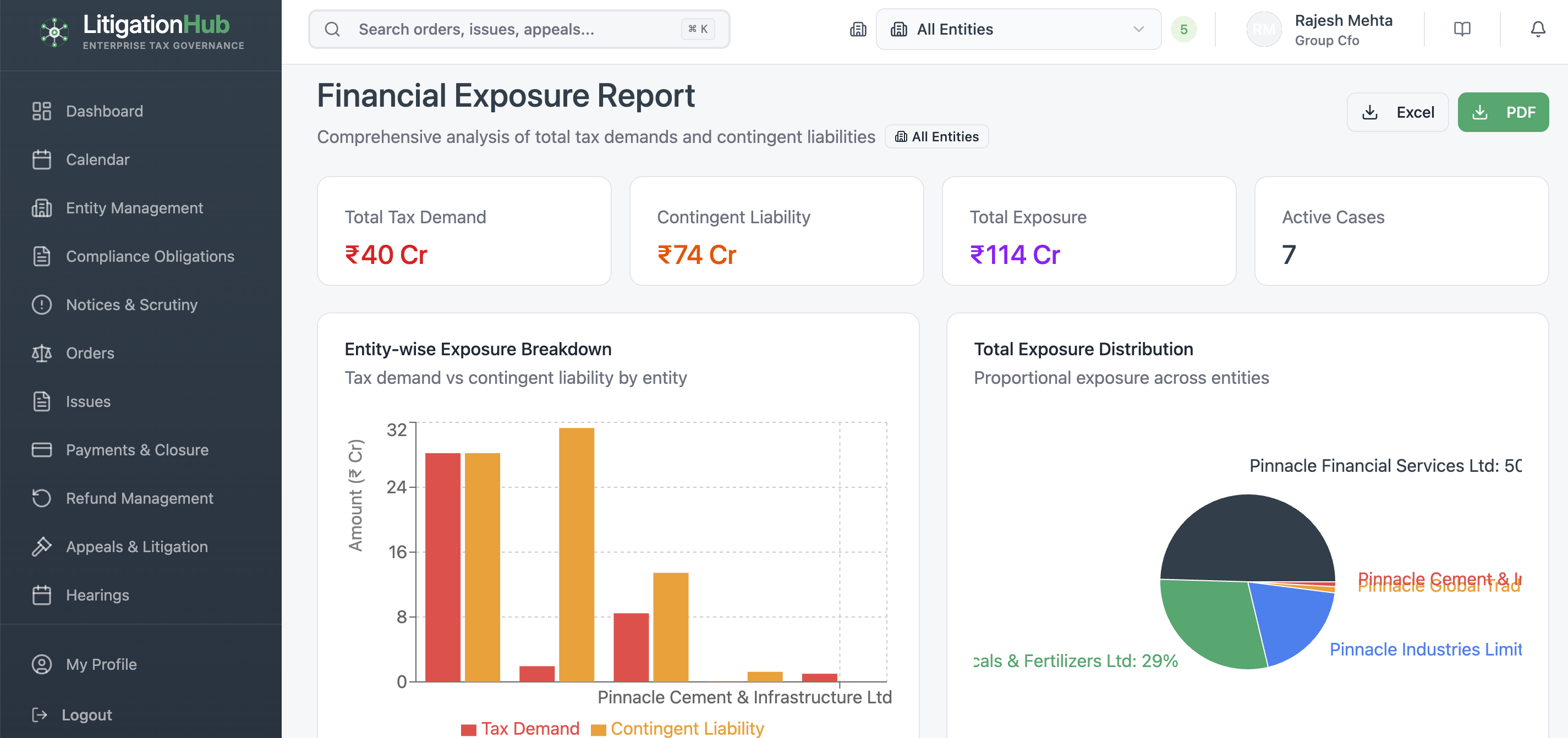
Task: Click the Total Exposure ₹114 Cr value
Action: pos(1015,254)
